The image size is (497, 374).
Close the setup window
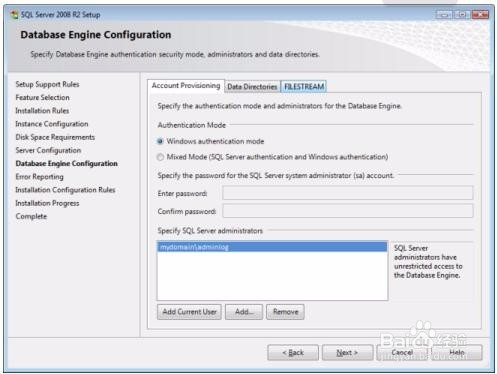click(480, 14)
